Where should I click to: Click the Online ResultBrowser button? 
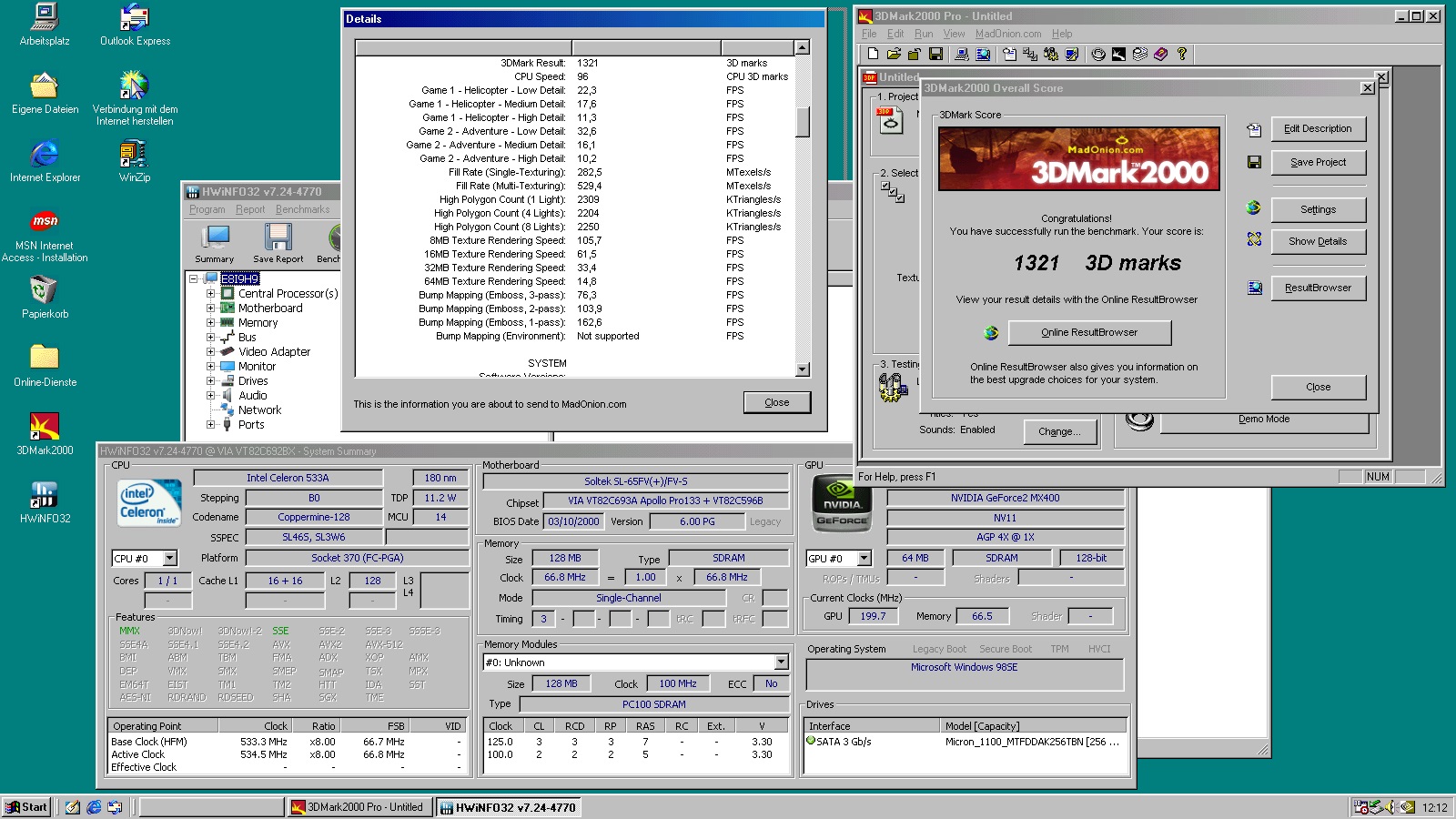click(1088, 332)
